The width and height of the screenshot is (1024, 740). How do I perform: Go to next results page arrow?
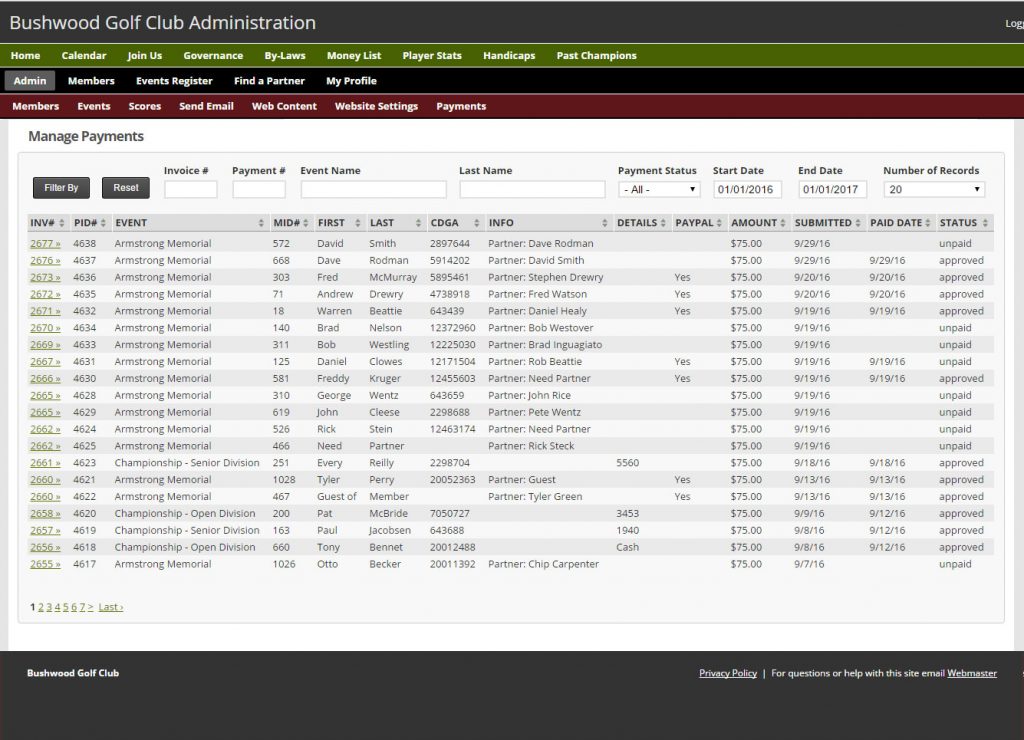pos(91,607)
